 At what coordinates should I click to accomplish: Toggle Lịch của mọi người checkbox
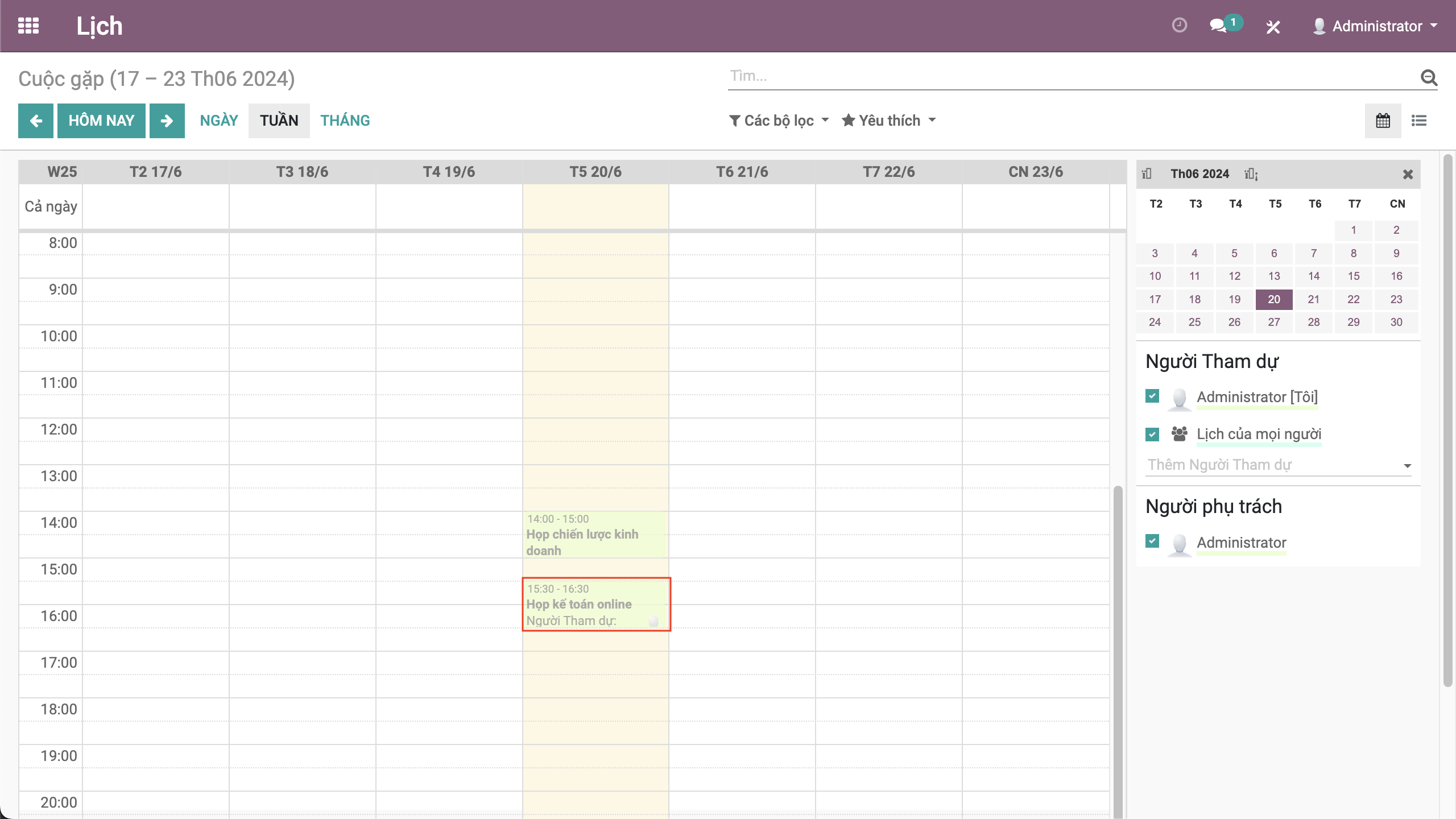[1152, 435]
